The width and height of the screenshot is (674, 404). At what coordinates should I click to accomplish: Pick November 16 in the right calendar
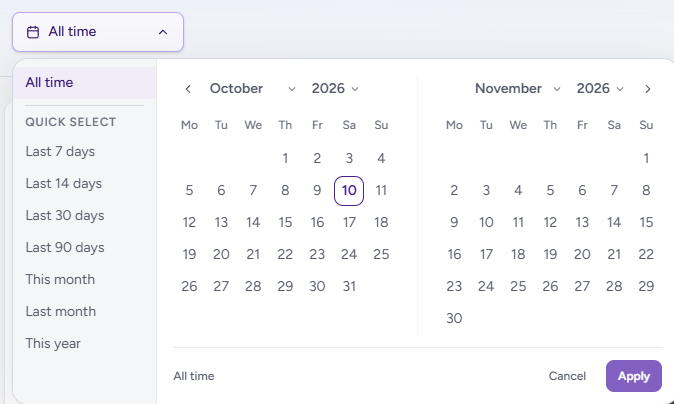pyautogui.click(x=454, y=254)
